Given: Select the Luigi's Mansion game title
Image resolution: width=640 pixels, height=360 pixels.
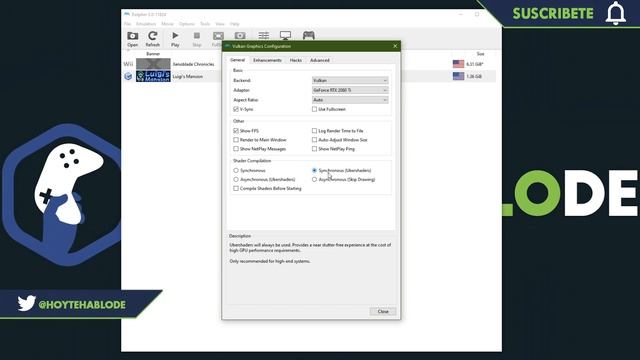Looking at the screenshot, I should click(187, 76).
